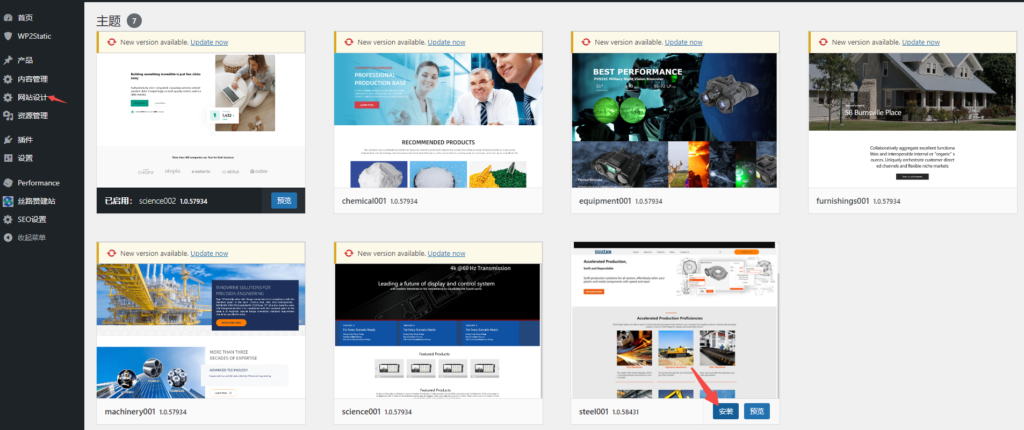
Task: Open the 设置 settings menu
Action: (x=25, y=158)
